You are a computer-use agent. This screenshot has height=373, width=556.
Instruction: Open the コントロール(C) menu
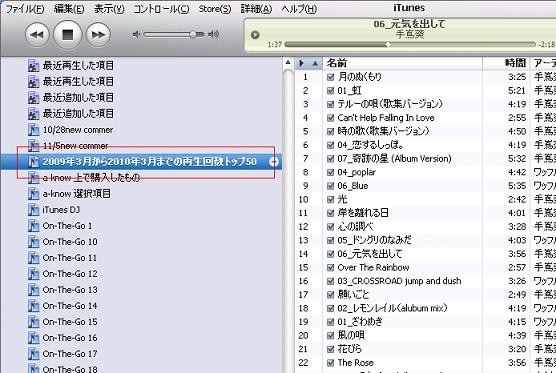(161, 9)
